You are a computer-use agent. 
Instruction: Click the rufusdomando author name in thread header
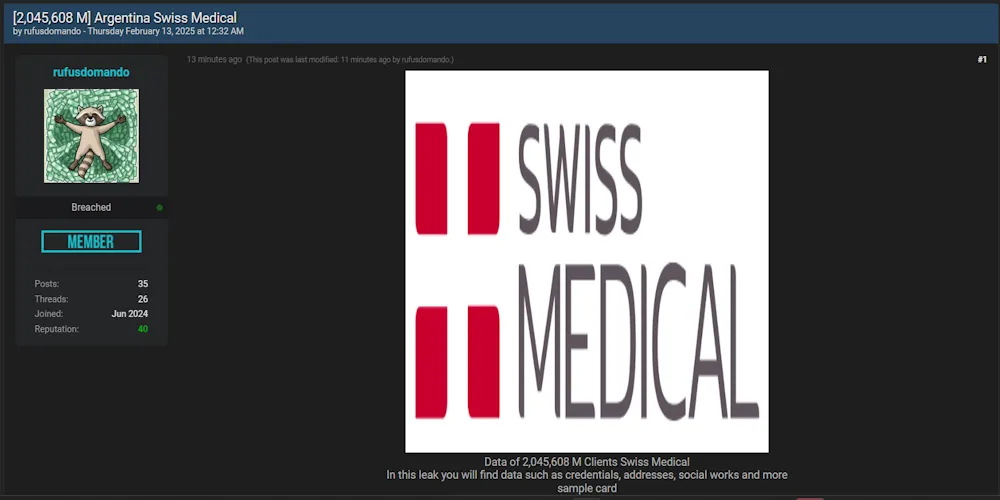coord(52,31)
